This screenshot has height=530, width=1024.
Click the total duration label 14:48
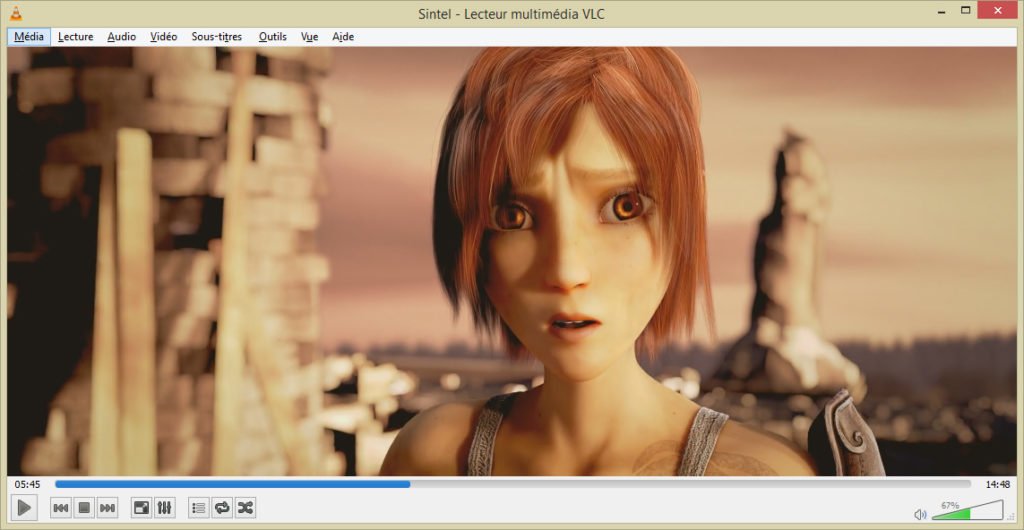(x=997, y=484)
